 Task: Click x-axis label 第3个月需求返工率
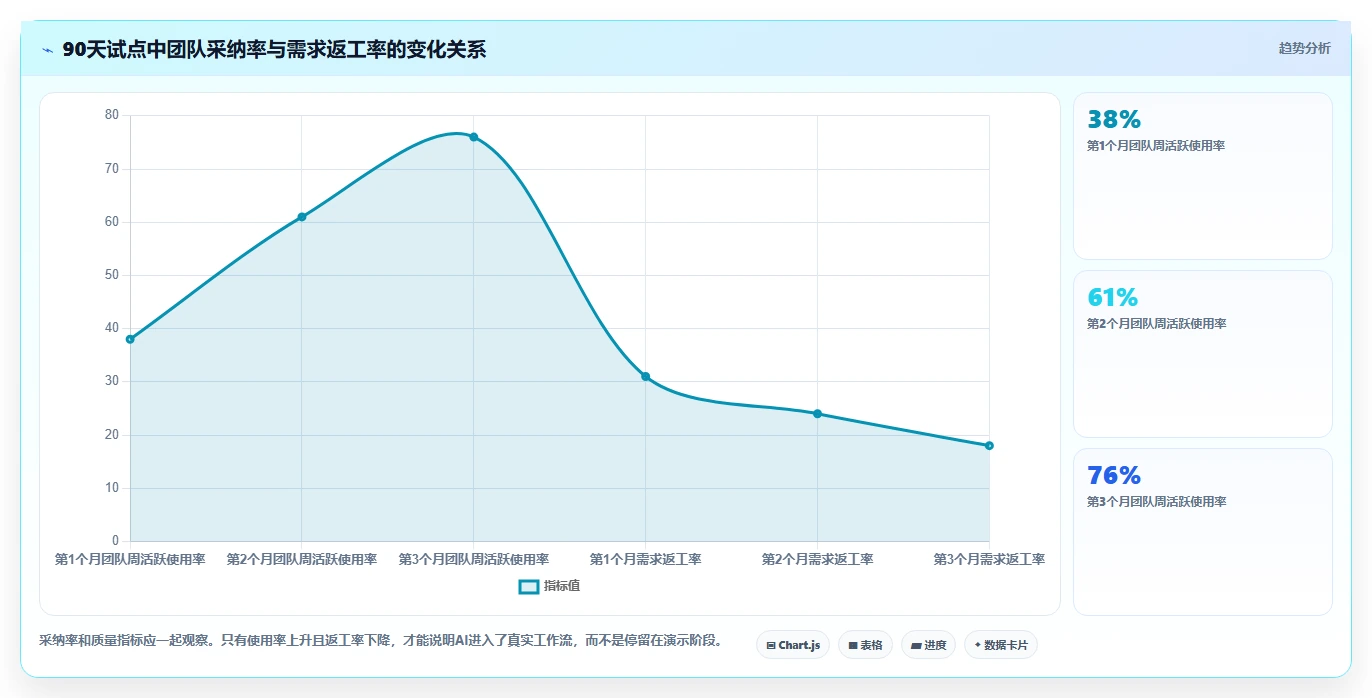pos(989,560)
